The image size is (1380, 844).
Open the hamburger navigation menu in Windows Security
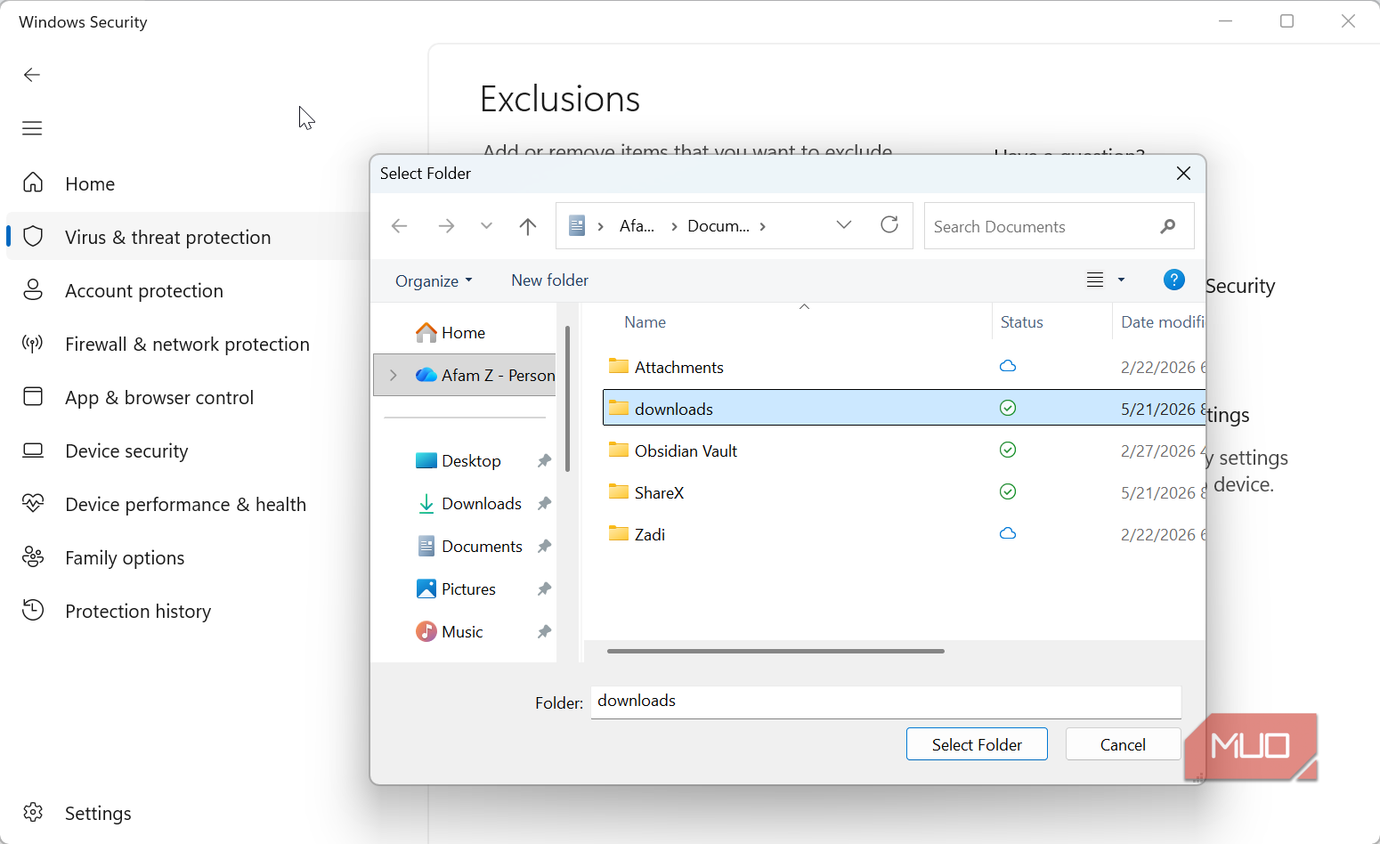click(x=32, y=128)
